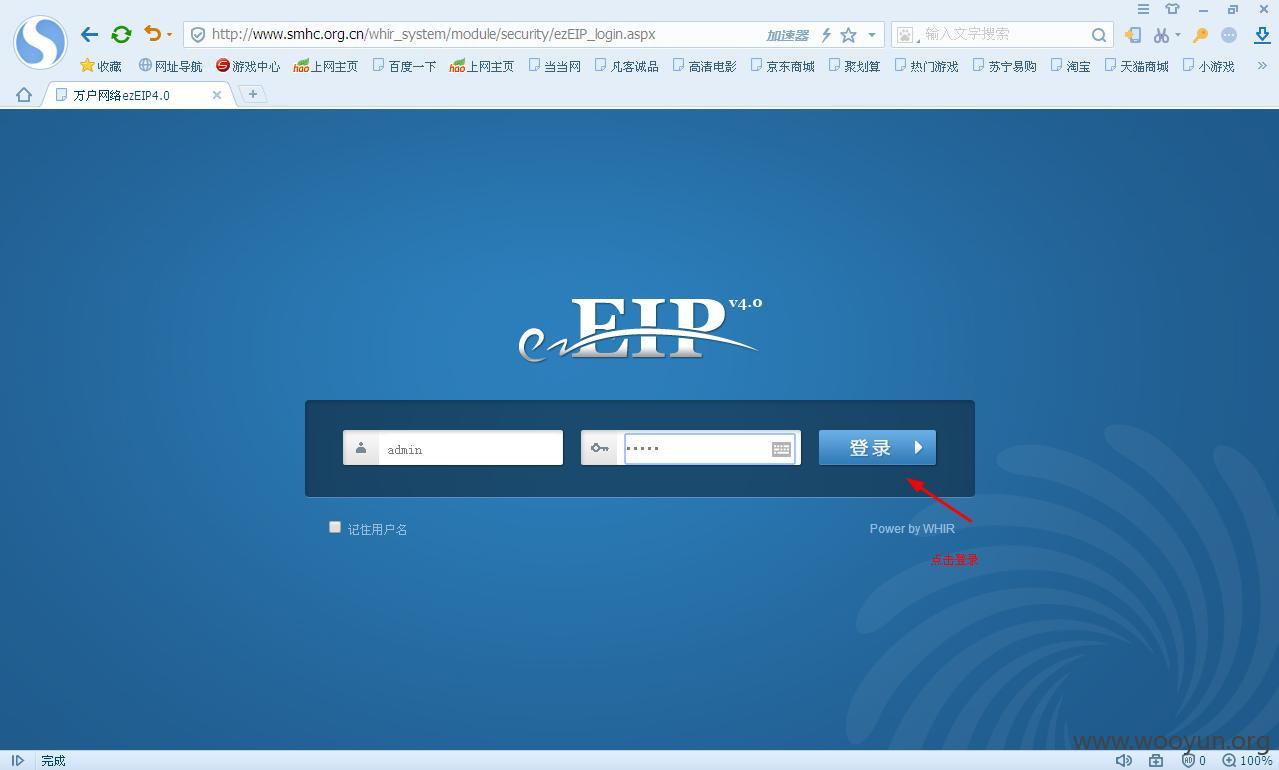Open 天猫商城 bookmark

[x=1137, y=66]
